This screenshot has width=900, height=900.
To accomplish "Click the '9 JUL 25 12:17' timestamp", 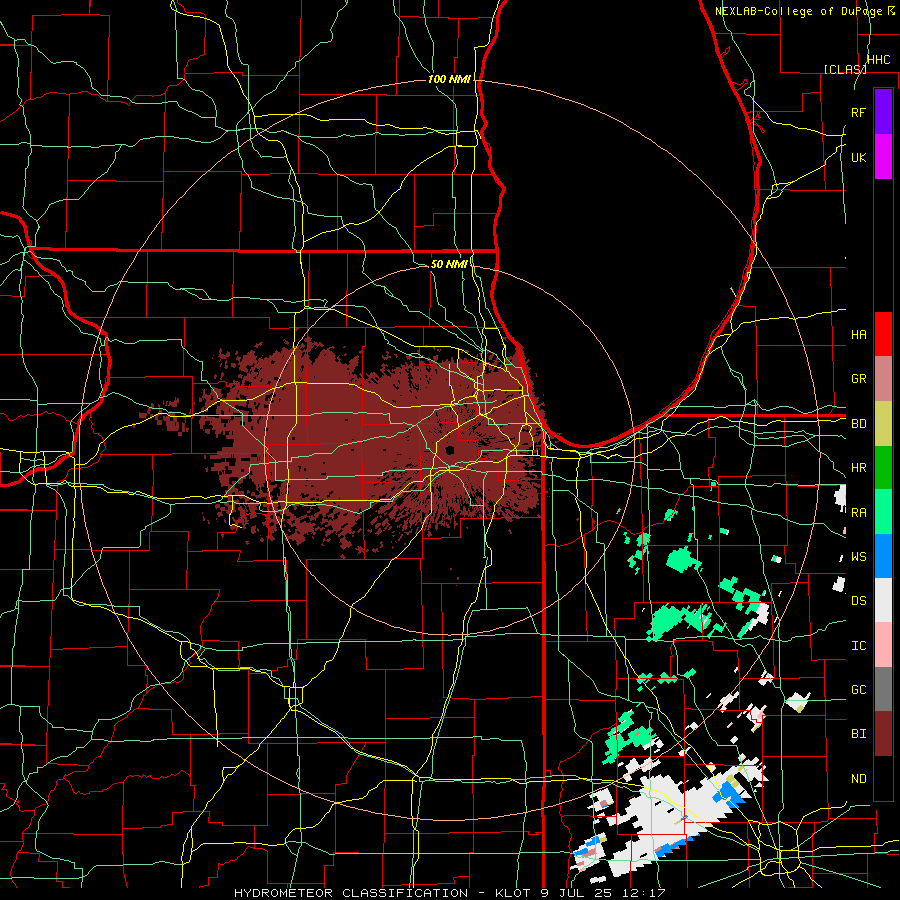I will click(603, 893).
